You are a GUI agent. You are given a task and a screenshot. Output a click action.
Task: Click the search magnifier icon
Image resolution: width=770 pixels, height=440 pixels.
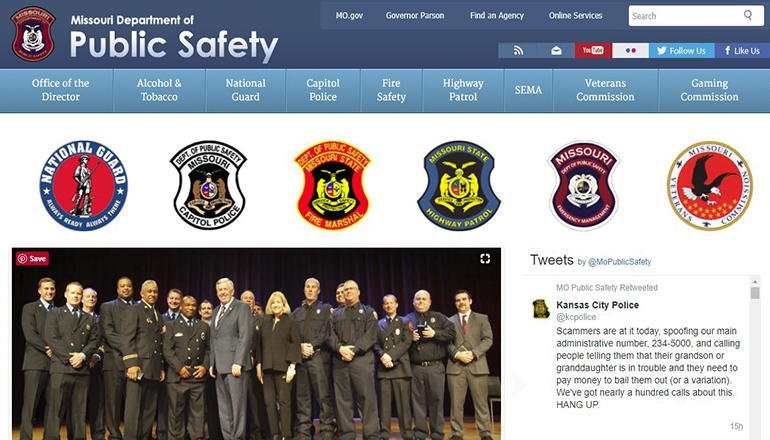[x=748, y=16]
